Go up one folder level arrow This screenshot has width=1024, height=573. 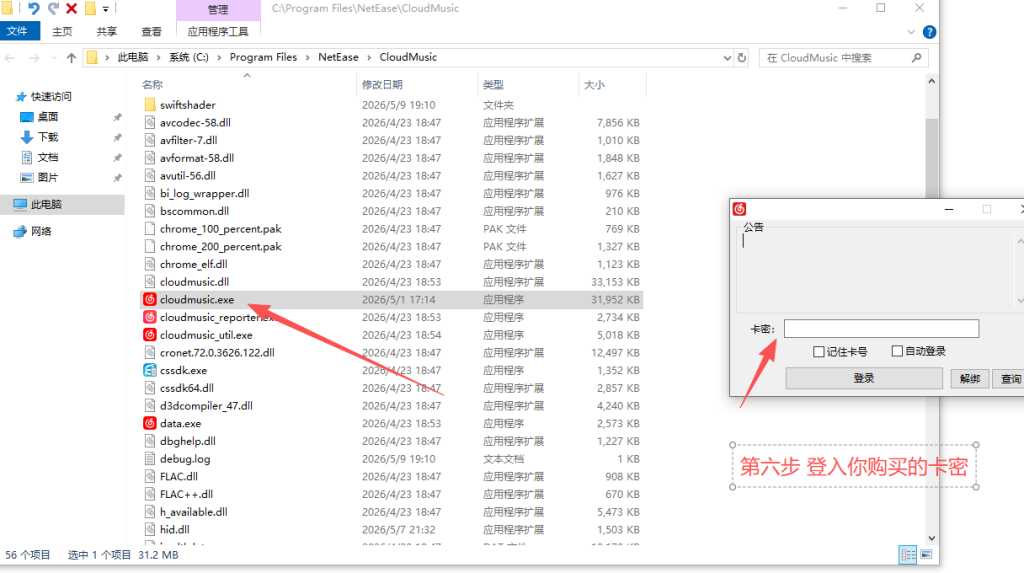[71, 57]
